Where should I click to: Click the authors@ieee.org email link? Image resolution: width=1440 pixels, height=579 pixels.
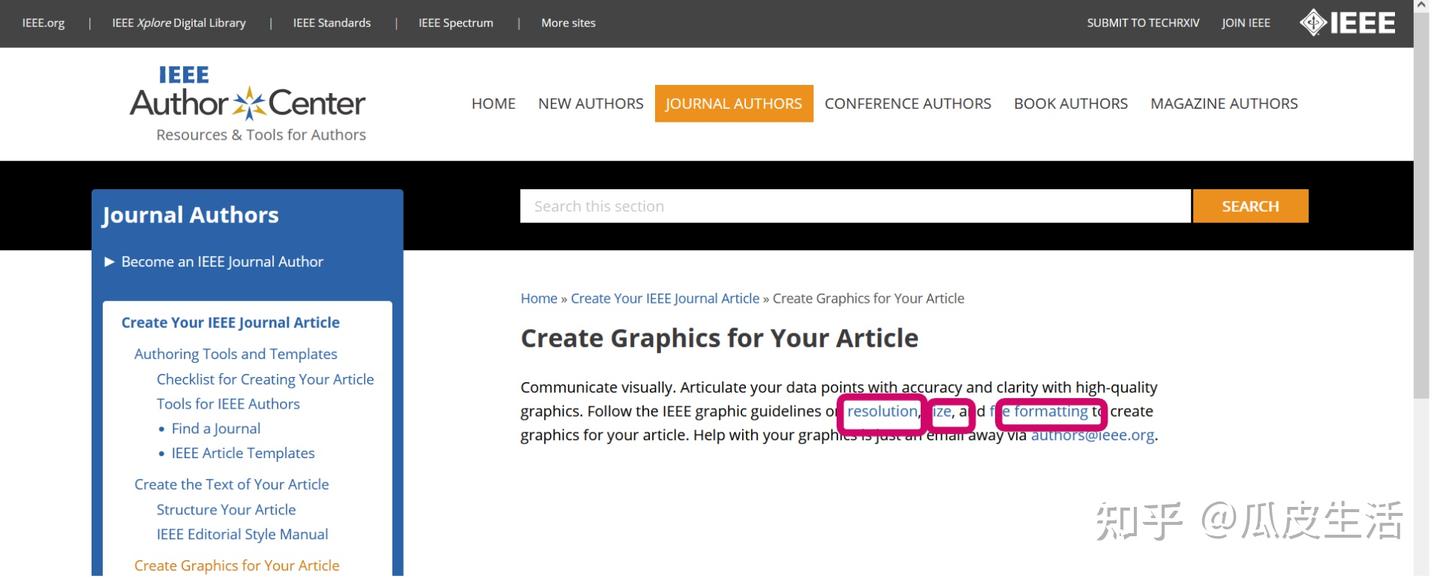[1092, 436]
